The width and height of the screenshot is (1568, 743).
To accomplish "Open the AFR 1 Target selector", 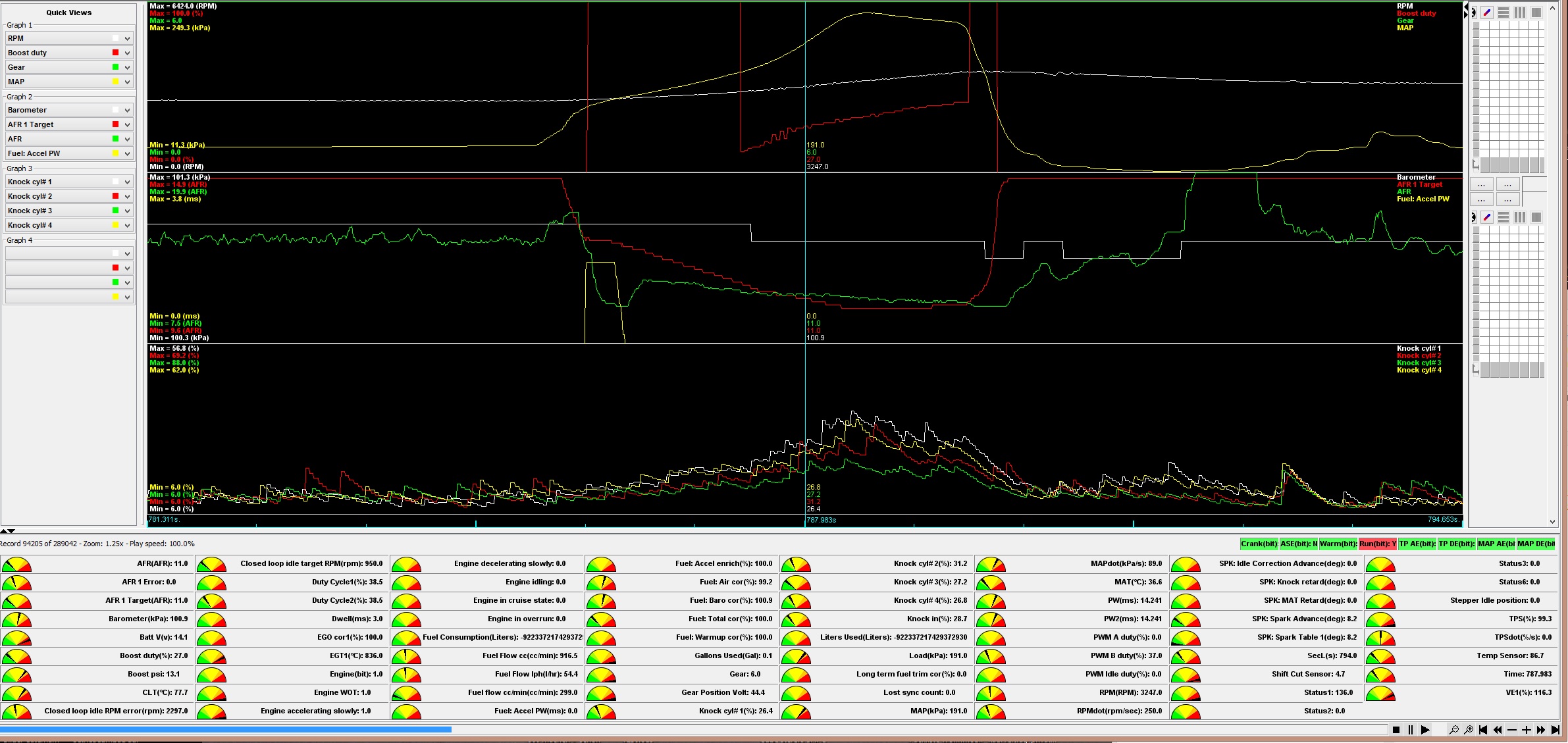I will click(x=127, y=124).
